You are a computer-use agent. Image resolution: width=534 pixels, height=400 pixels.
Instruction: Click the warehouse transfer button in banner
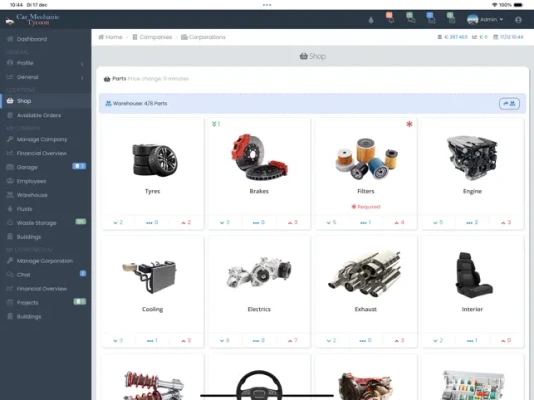pyautogui.click(x=509, y=103)
